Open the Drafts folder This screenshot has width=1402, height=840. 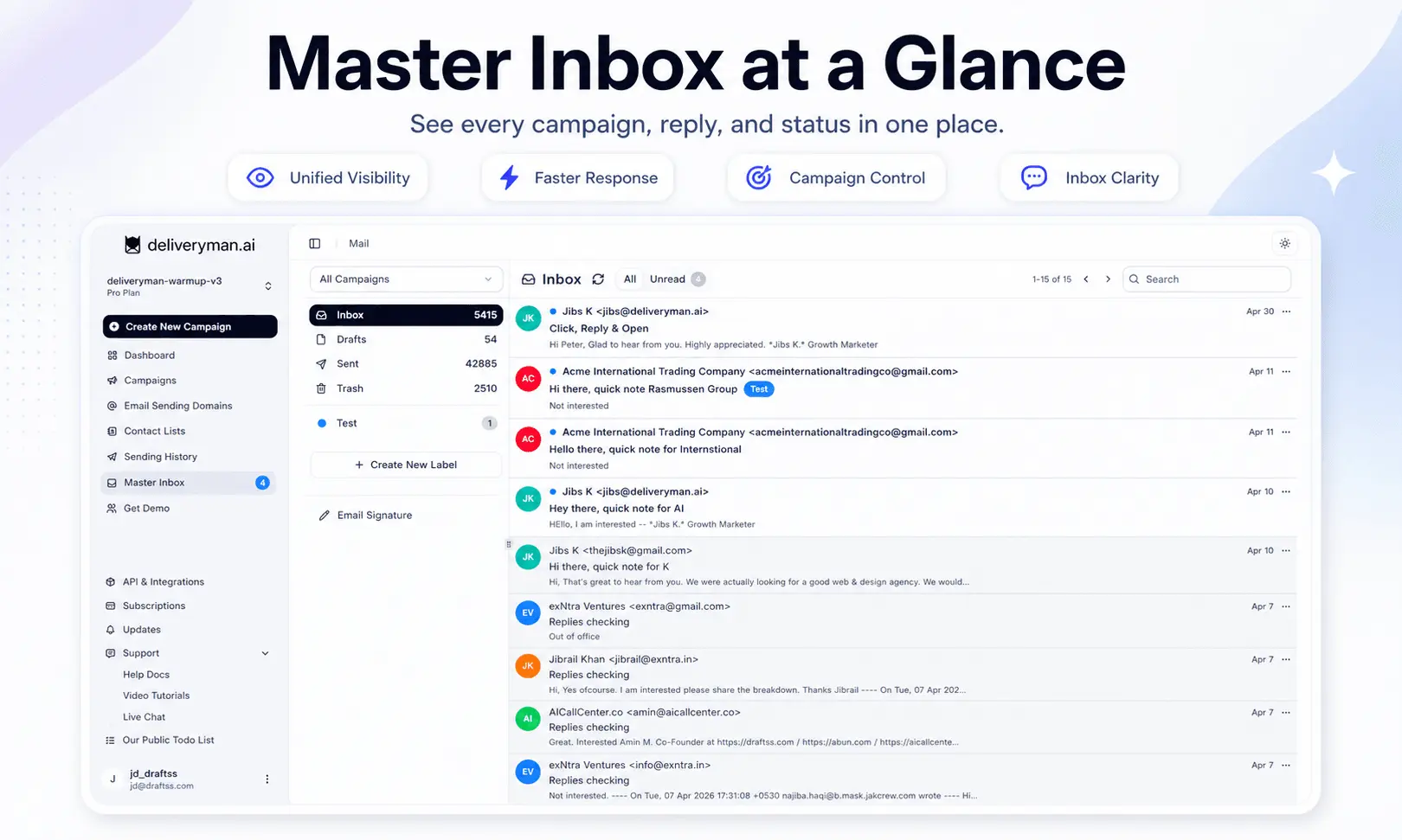[406, 340]
